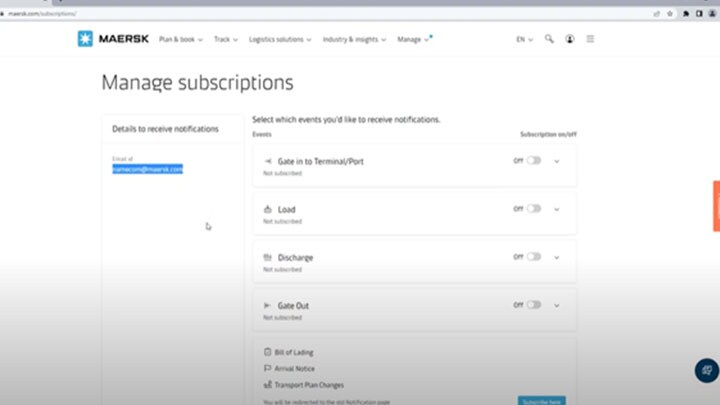This screenshot has width=720, height=405.
Task: Open the user account profile icon
Action: click(569, 39)
